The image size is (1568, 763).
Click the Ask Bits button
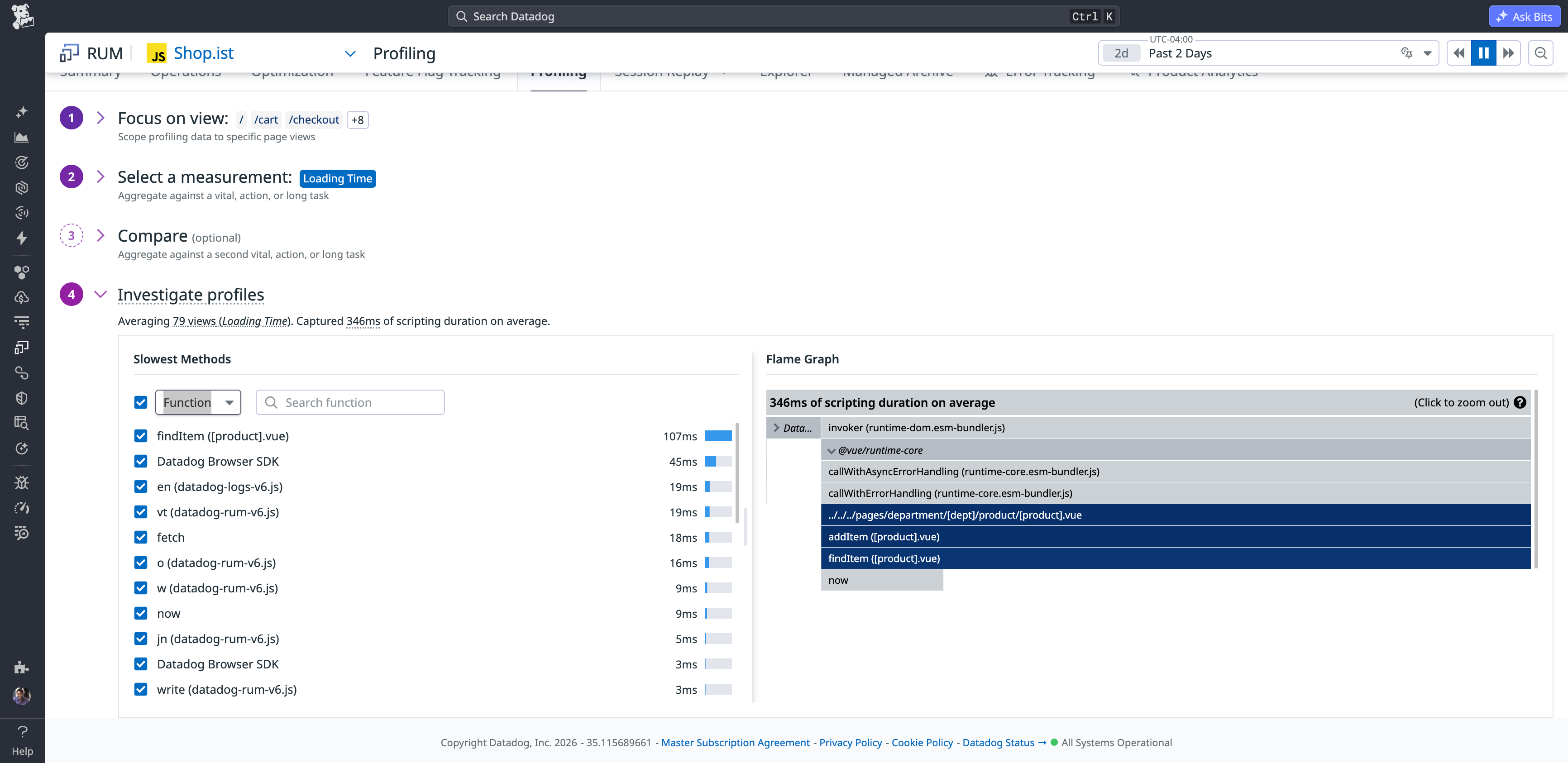click(x=1525, y=16)
